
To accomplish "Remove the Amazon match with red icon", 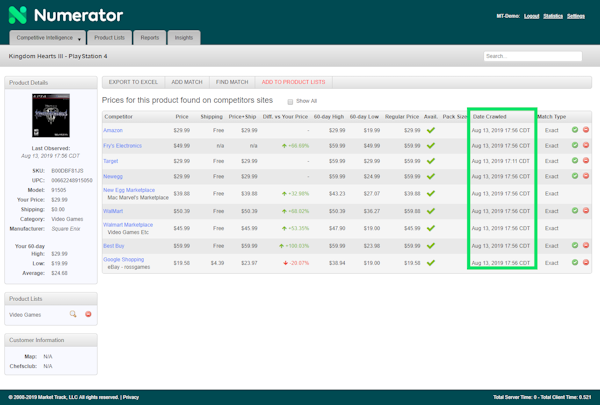I will (586, 130).
